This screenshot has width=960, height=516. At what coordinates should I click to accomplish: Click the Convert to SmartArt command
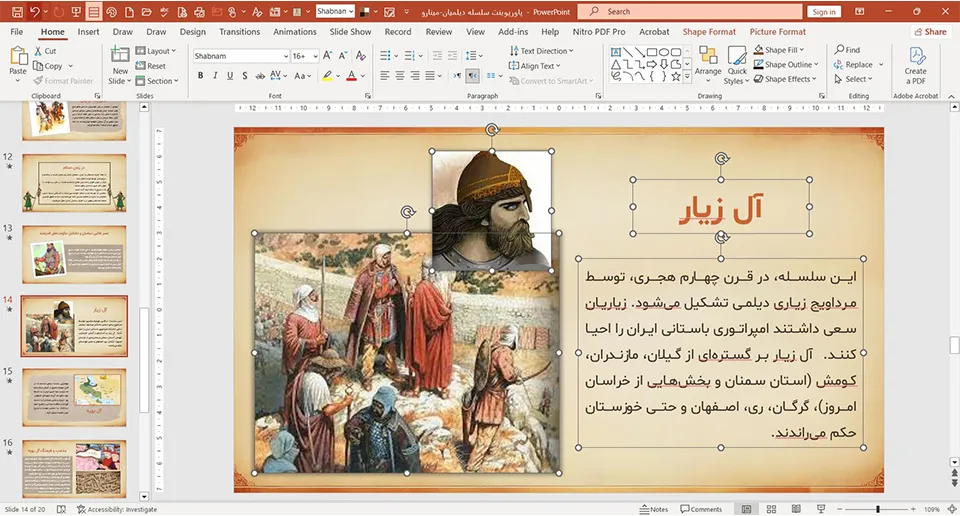click(551, 81)
